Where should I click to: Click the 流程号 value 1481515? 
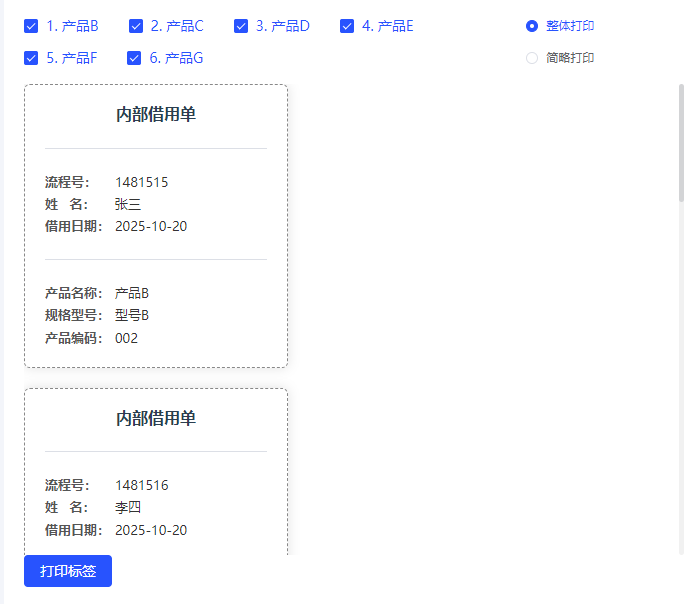point(142,182)
